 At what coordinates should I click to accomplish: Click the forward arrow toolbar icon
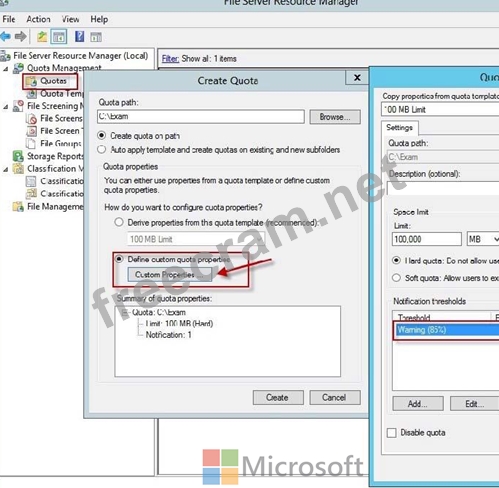(x=21, y=36)
